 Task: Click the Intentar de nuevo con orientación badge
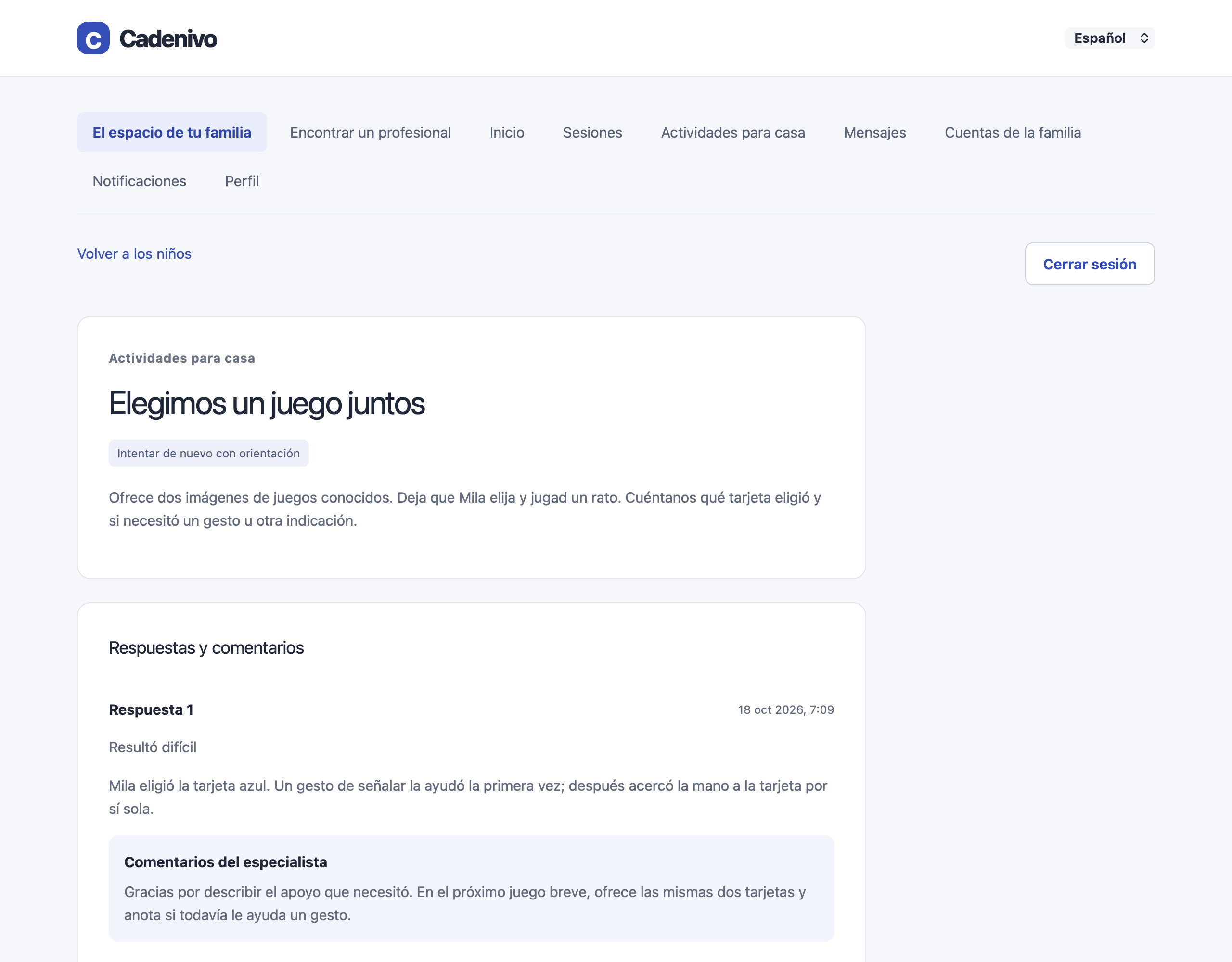point(209,454)
